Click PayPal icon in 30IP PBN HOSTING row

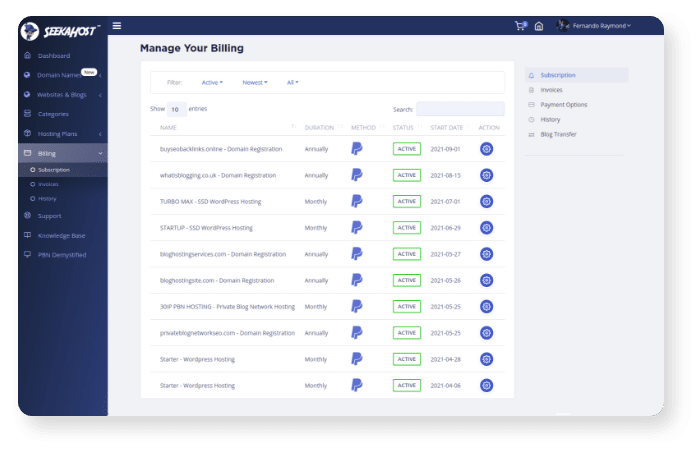(x=357, y=307)
